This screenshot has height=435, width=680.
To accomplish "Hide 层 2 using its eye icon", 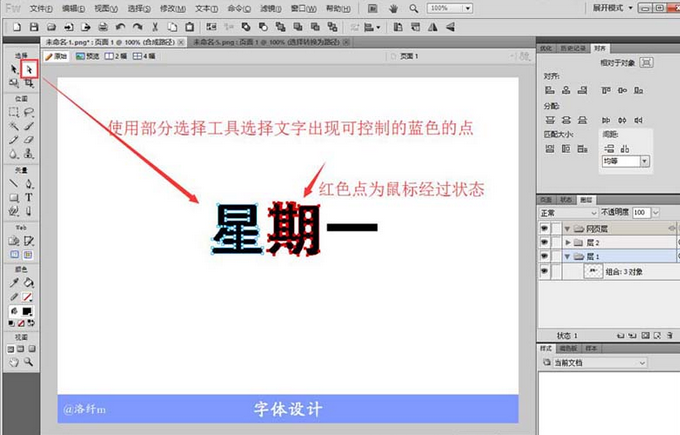I will (545, 242).
